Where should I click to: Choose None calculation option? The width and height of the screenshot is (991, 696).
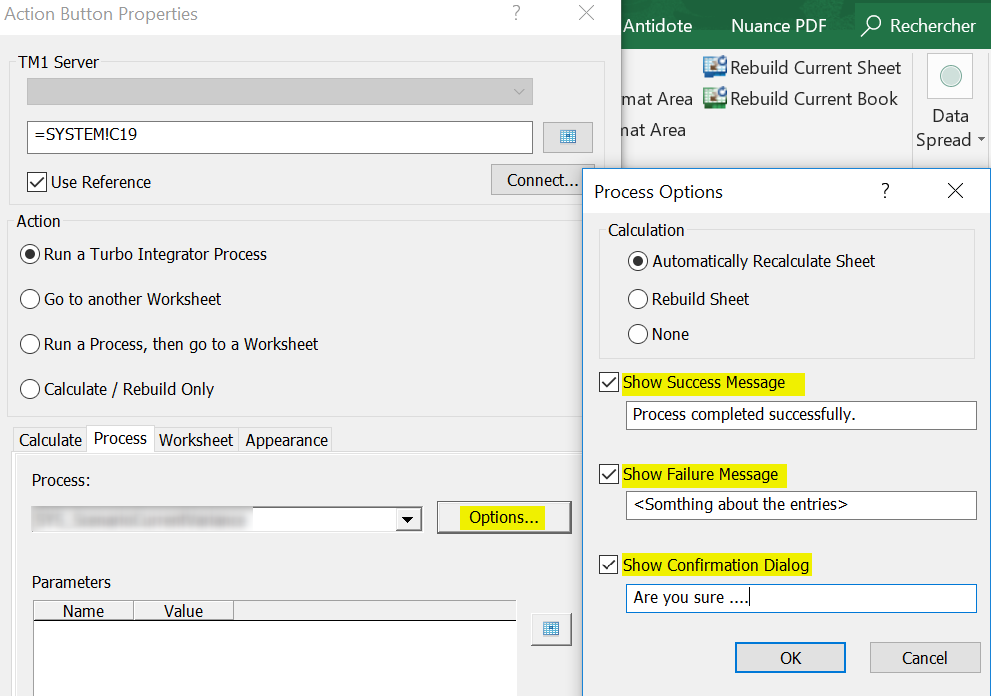pyautogui.click(x=638, y=334)
